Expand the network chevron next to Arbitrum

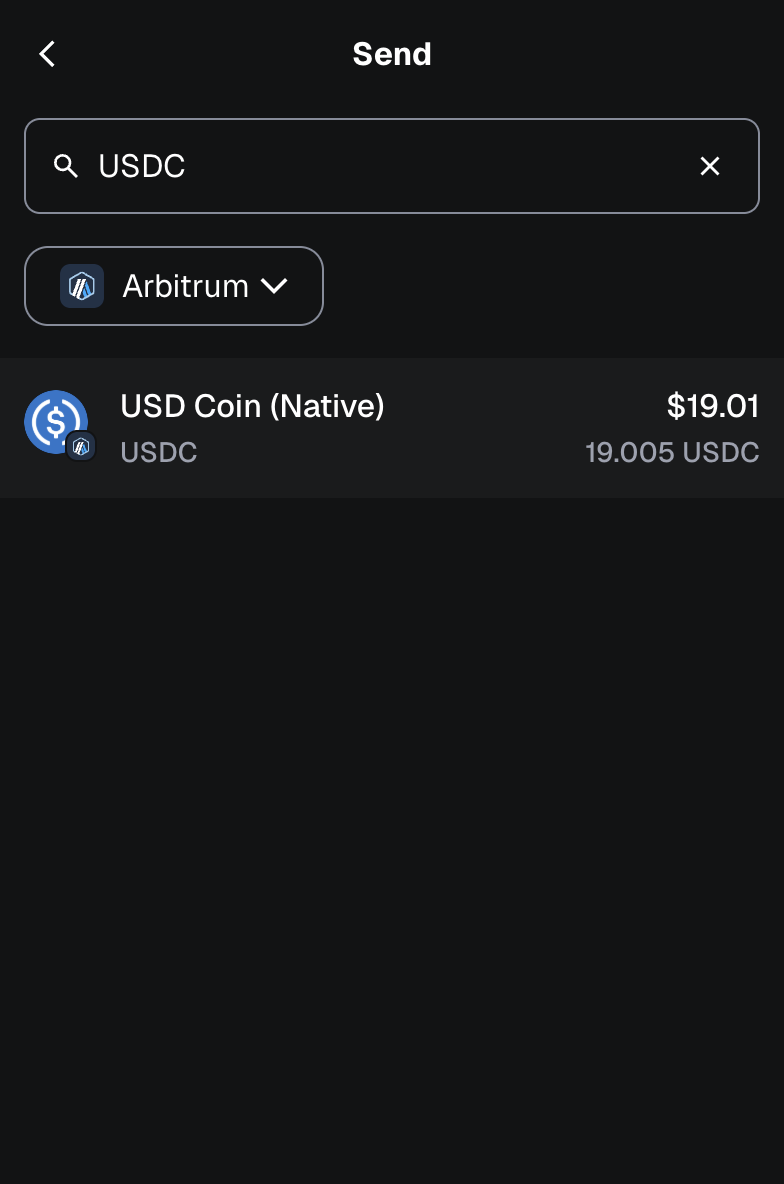pyautogui.click(x=274, y=286)
